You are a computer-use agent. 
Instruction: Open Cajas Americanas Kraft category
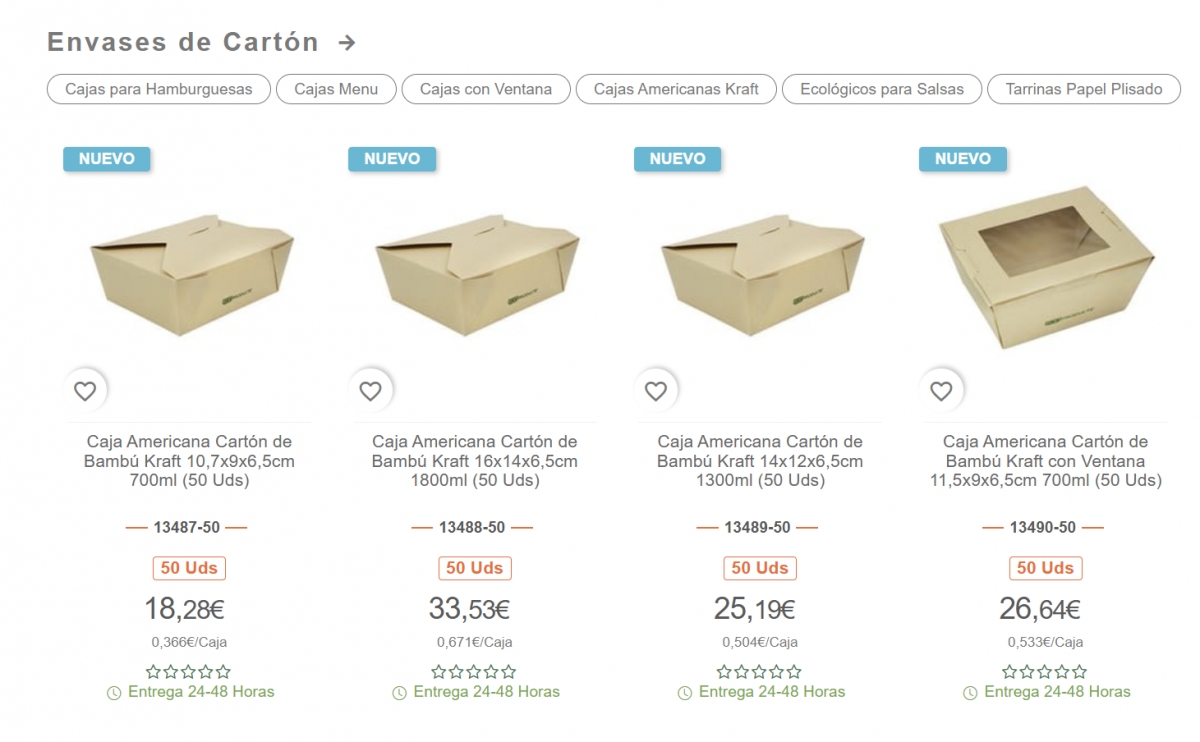(x=676, y=89)
